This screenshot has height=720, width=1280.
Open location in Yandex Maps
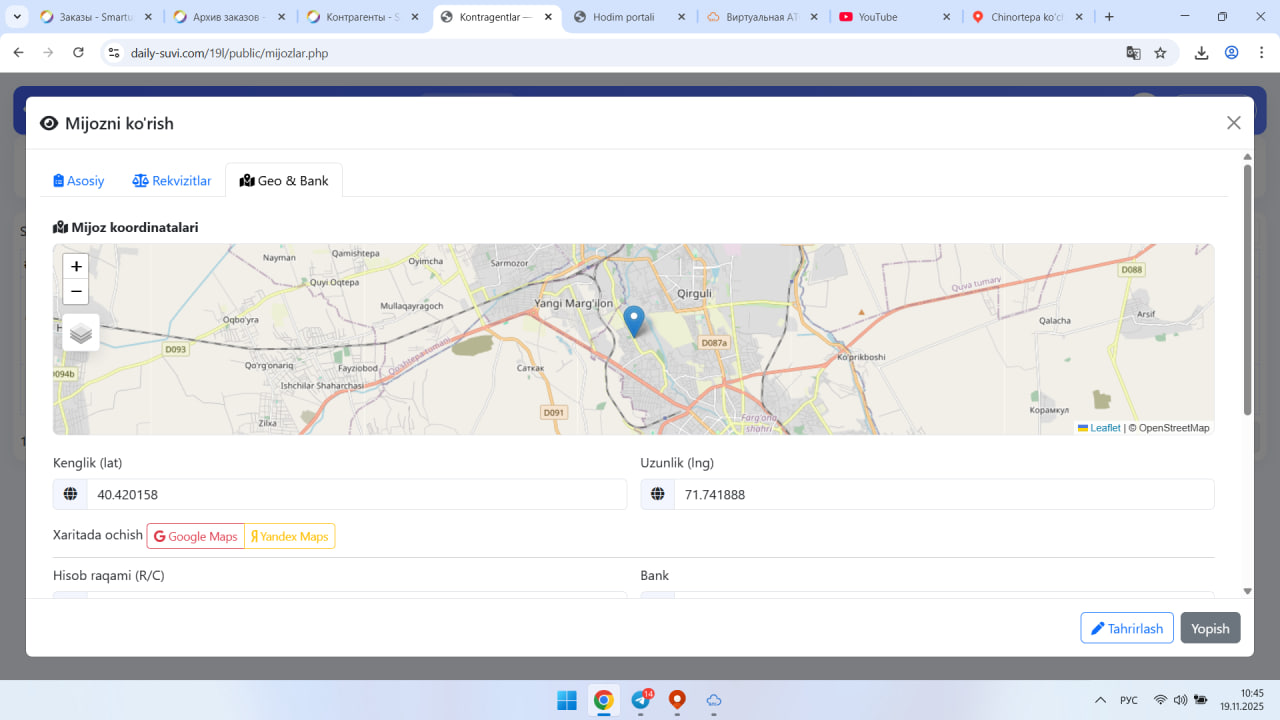pos(290,536)
